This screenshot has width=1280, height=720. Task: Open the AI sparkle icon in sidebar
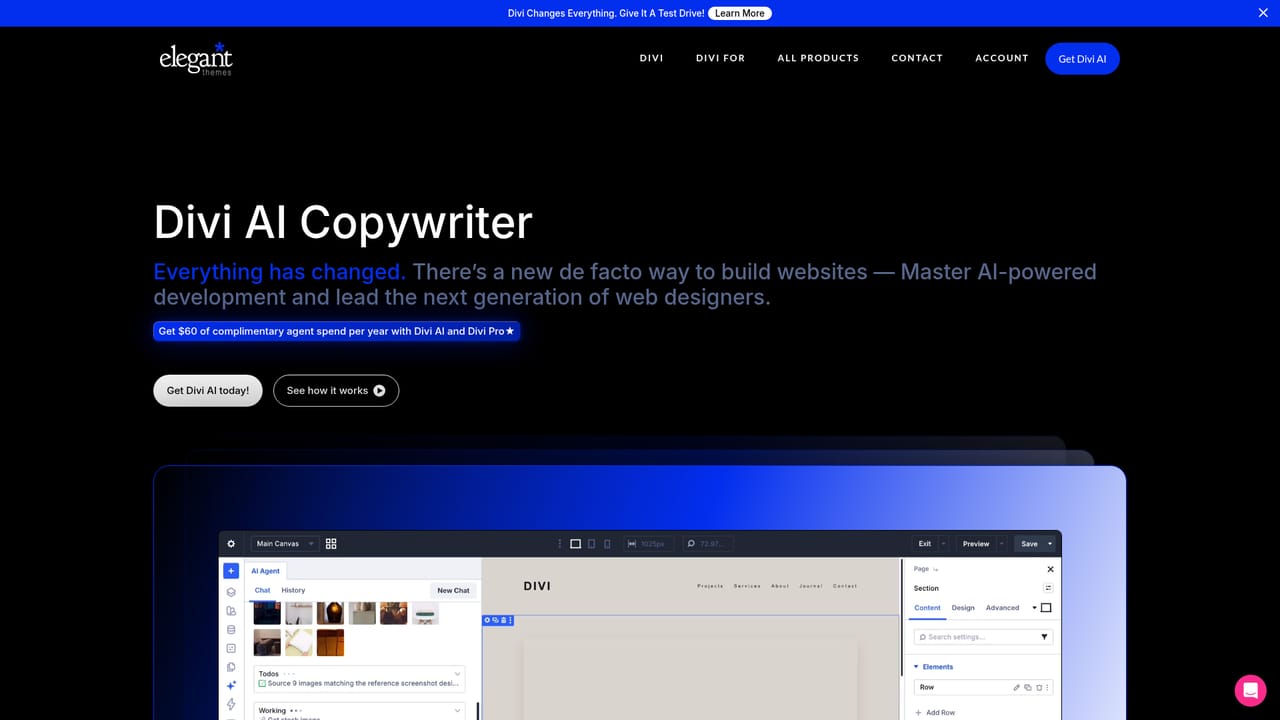click(231, 686)
